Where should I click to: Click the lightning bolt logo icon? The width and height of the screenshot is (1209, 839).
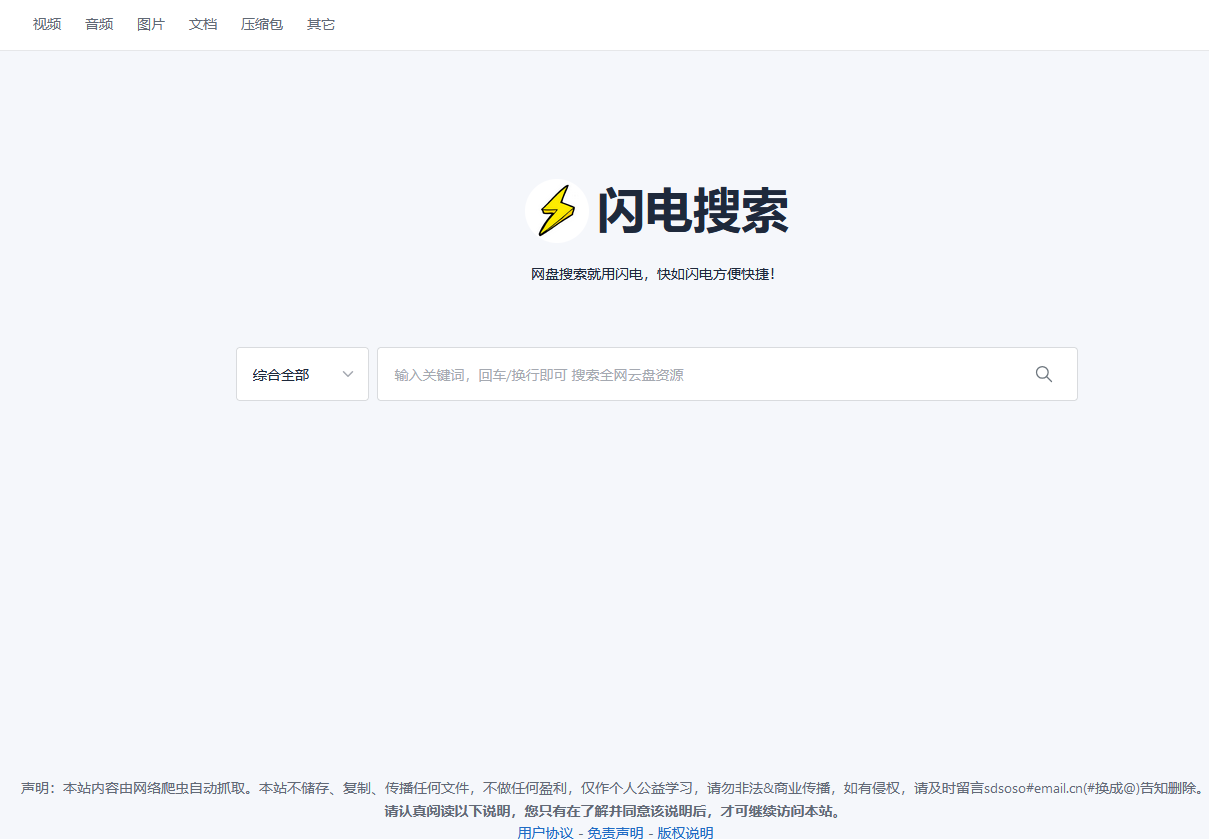tap(557, 211)
